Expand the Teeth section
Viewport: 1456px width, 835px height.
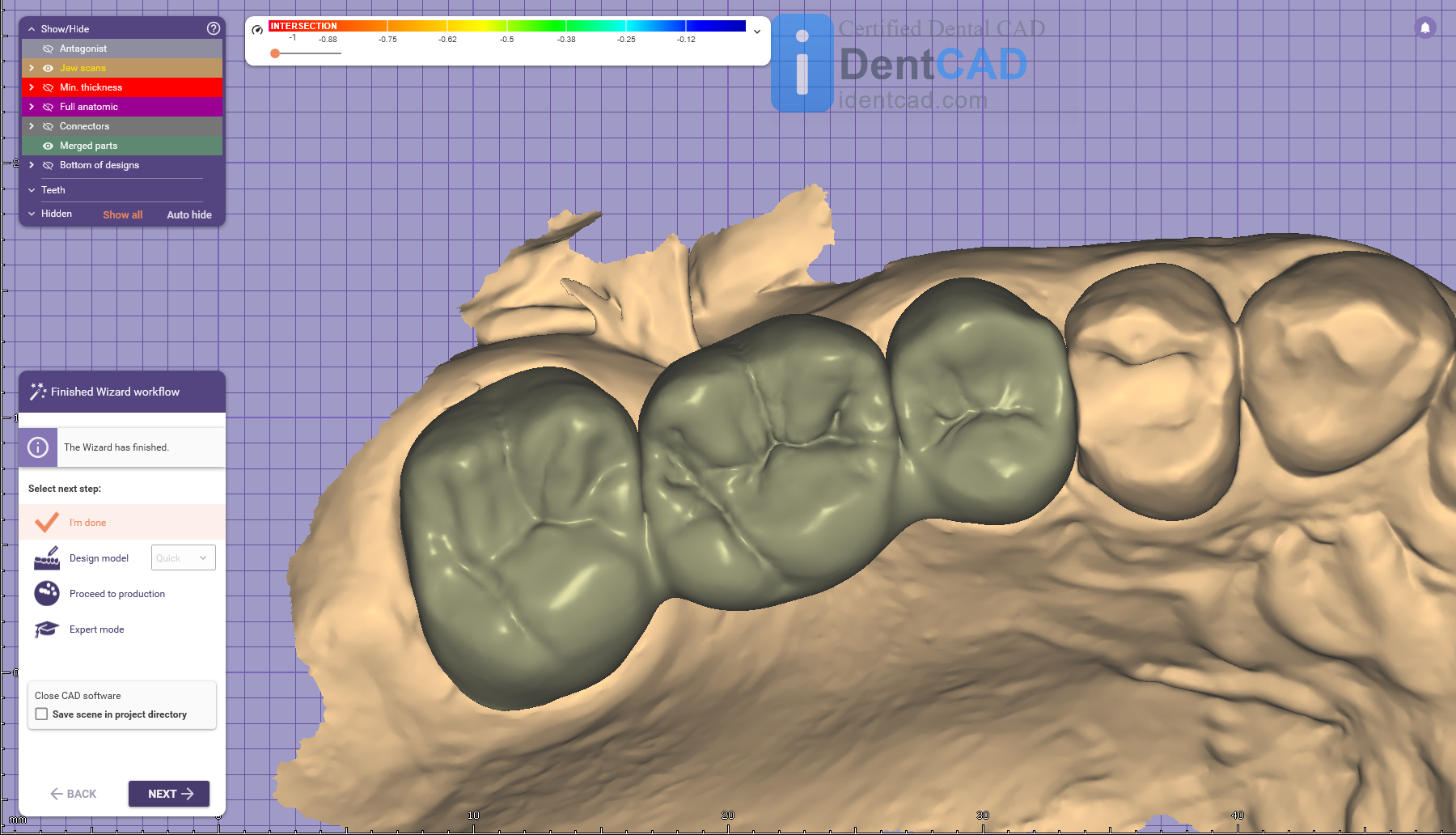(x=32, y=190)
